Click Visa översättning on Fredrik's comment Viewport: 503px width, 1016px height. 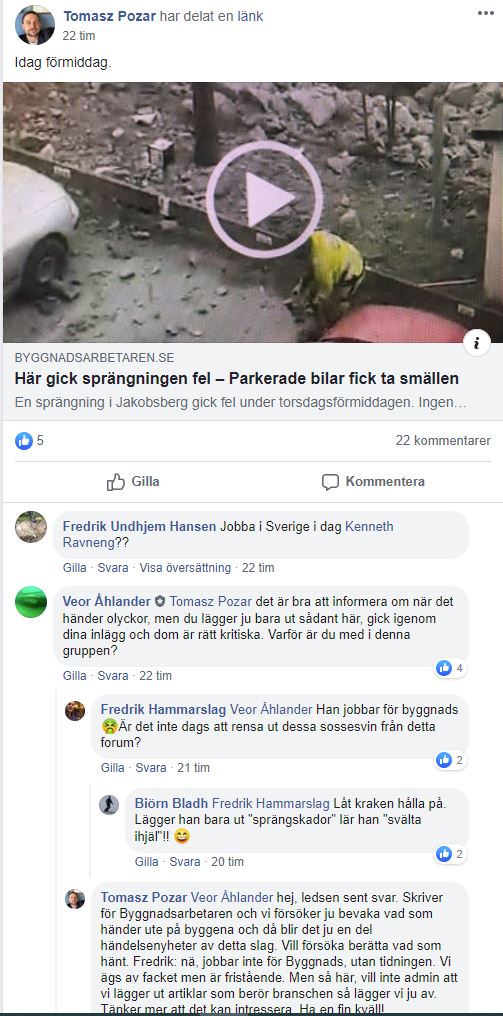(x=185, y=568)
